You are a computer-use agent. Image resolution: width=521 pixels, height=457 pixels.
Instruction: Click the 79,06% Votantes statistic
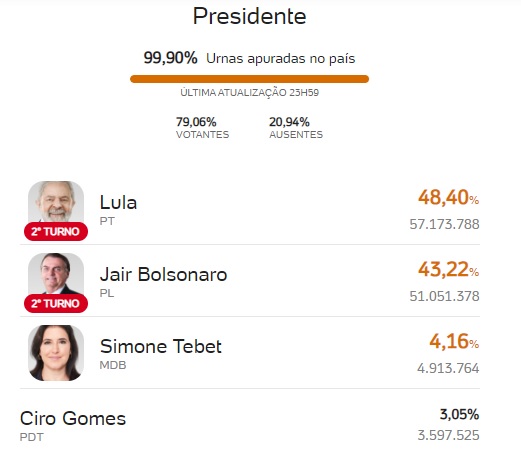point(202,128)
